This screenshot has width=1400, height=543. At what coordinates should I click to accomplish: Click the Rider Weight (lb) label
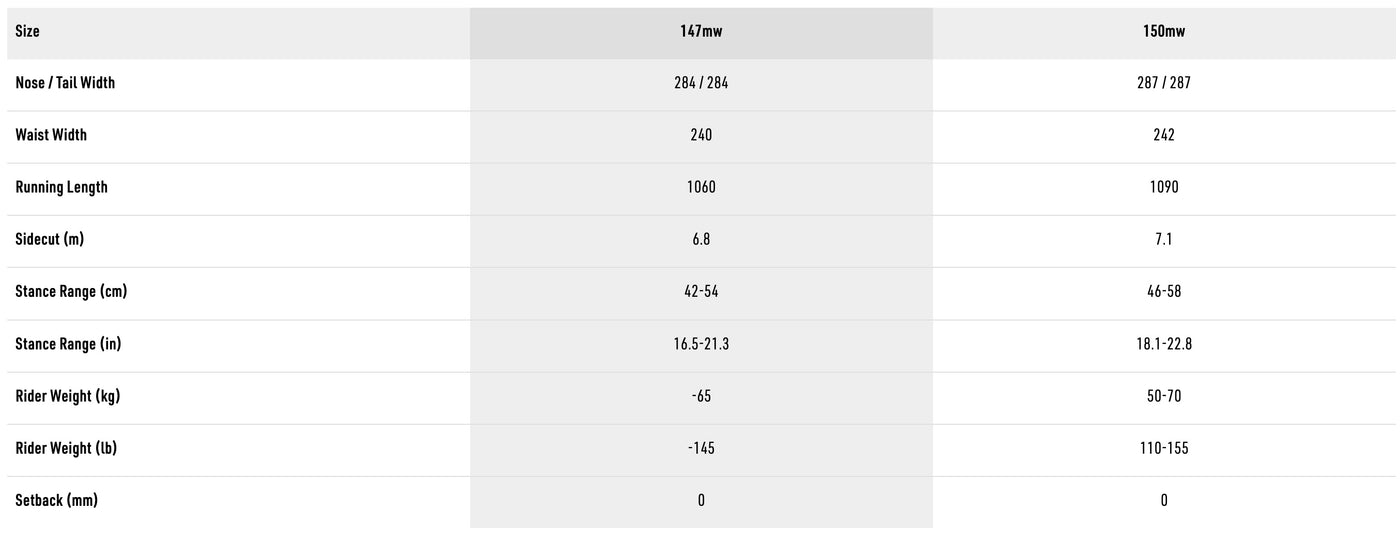click(66, 448)
